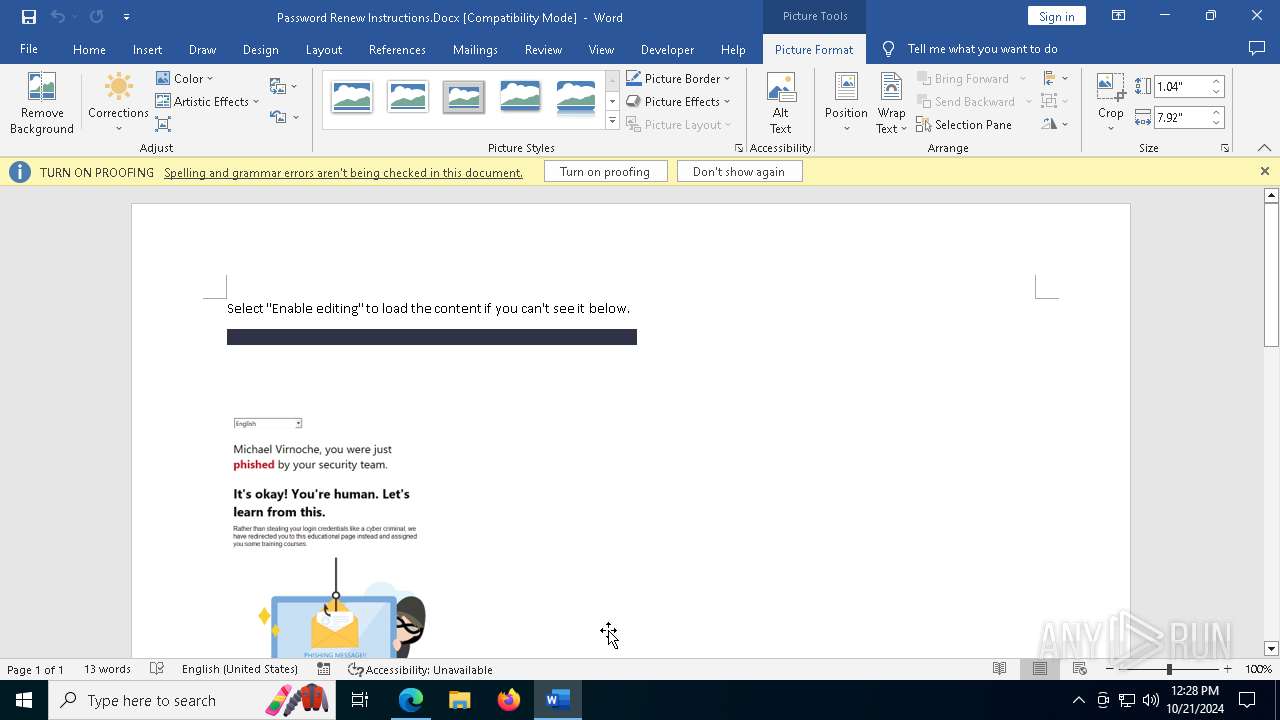Image resolution: width=1280 pixels, height=720 pixels.
Task: Click the Remove Background tool
Action: 42,103
